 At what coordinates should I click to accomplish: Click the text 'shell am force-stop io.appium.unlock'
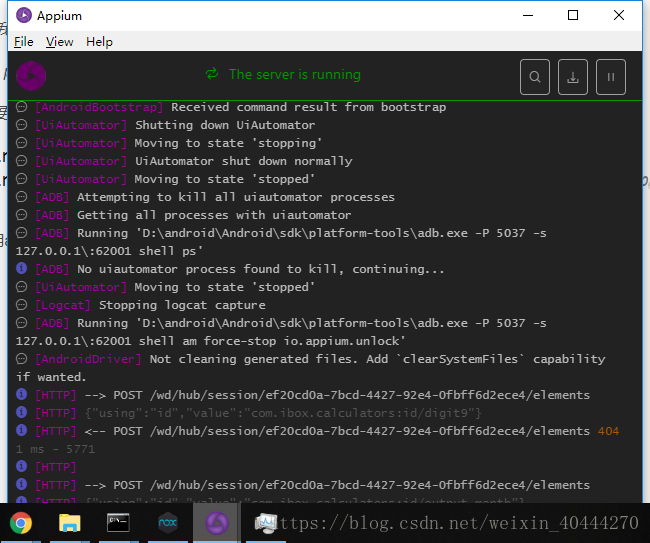click(x=270, y=342)
